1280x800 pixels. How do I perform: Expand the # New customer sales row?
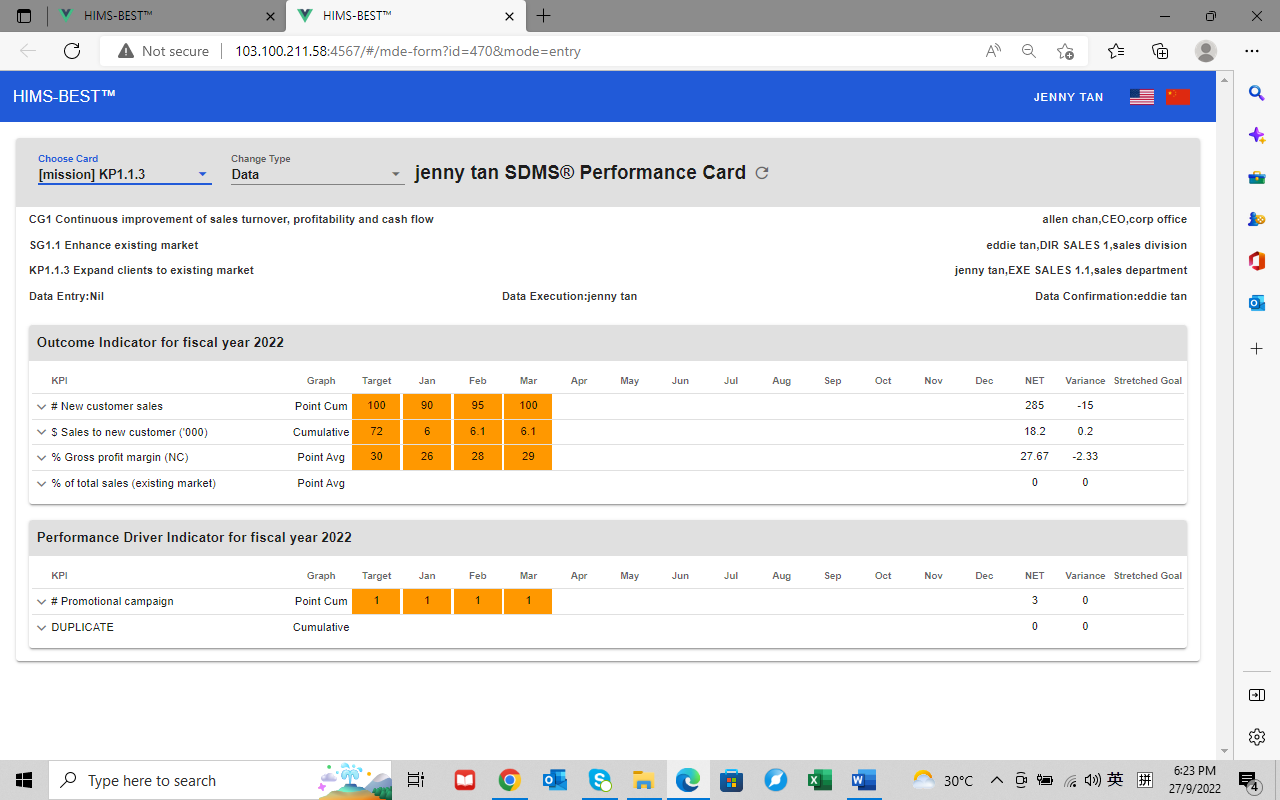click(42, 407)
